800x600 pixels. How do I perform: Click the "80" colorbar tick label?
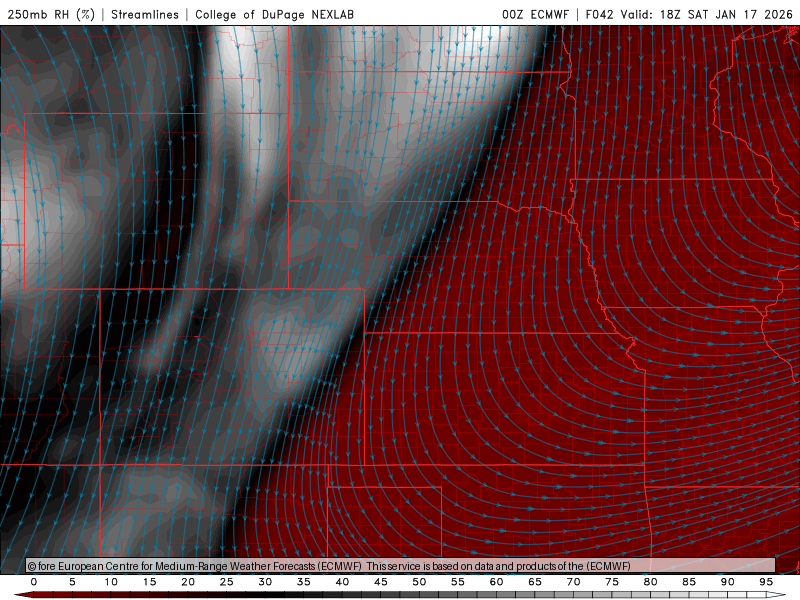pos(651,582)
